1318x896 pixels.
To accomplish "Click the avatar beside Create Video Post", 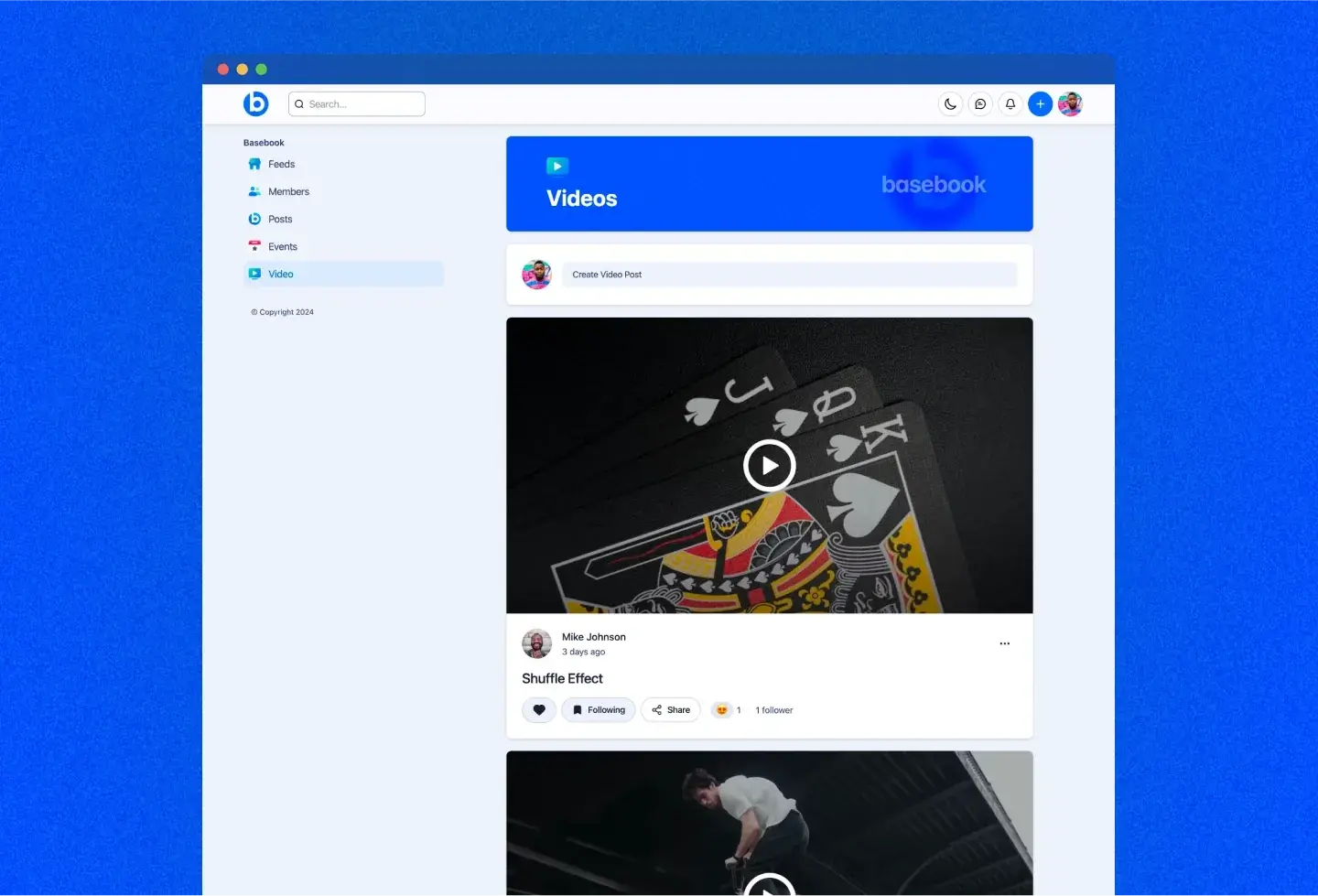I will tap(536, 275).
